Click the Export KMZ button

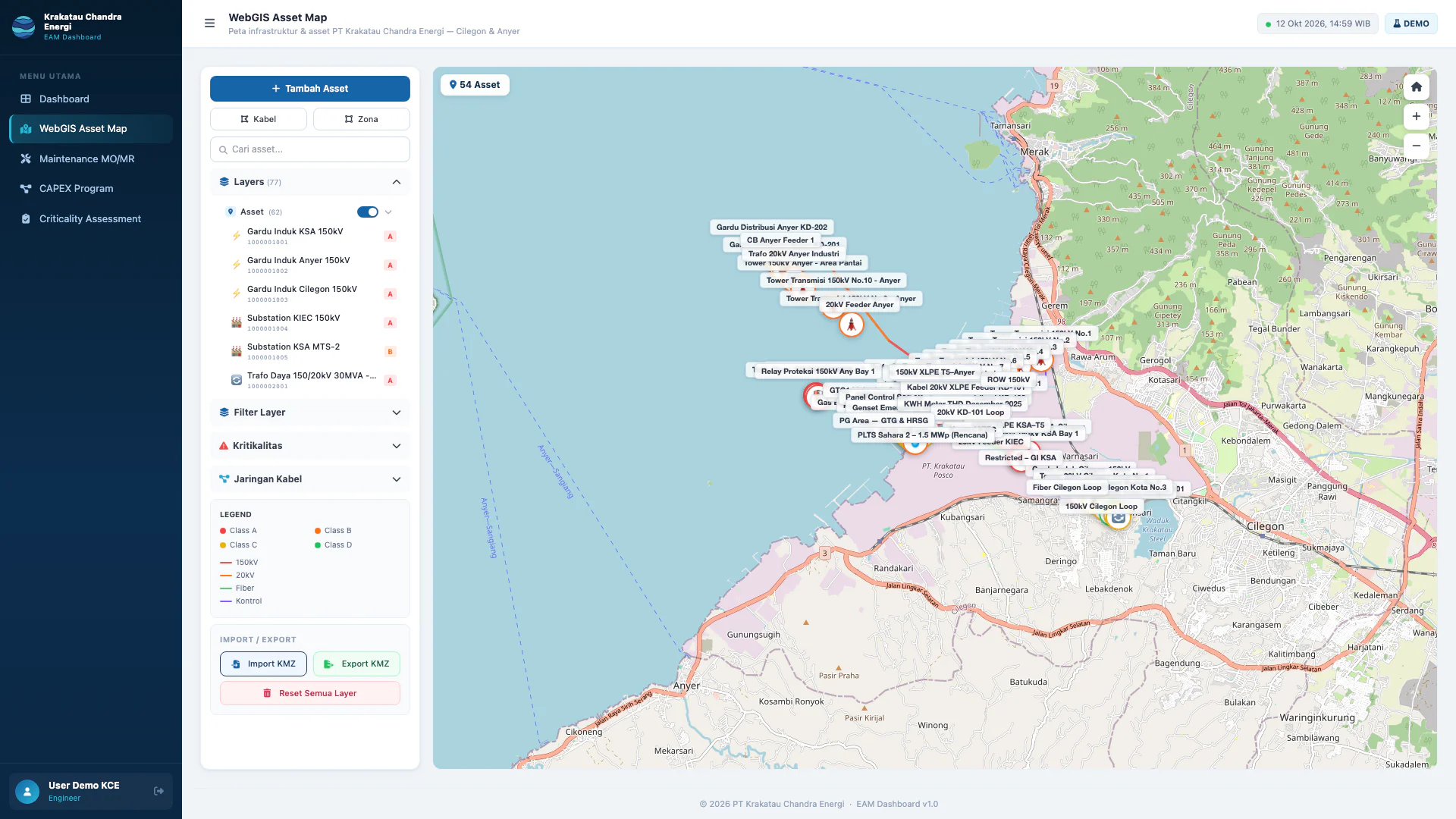pyautogui.click(x=356, y=664)
